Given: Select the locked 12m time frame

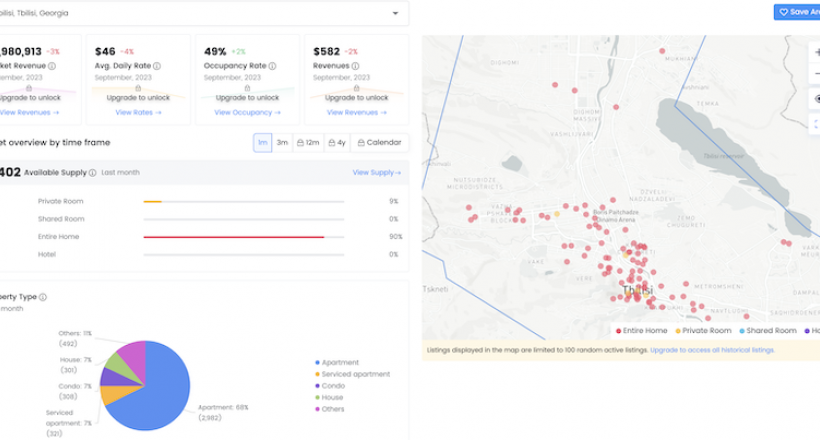Looking at the screenshot, I should [x=308, y=143].
